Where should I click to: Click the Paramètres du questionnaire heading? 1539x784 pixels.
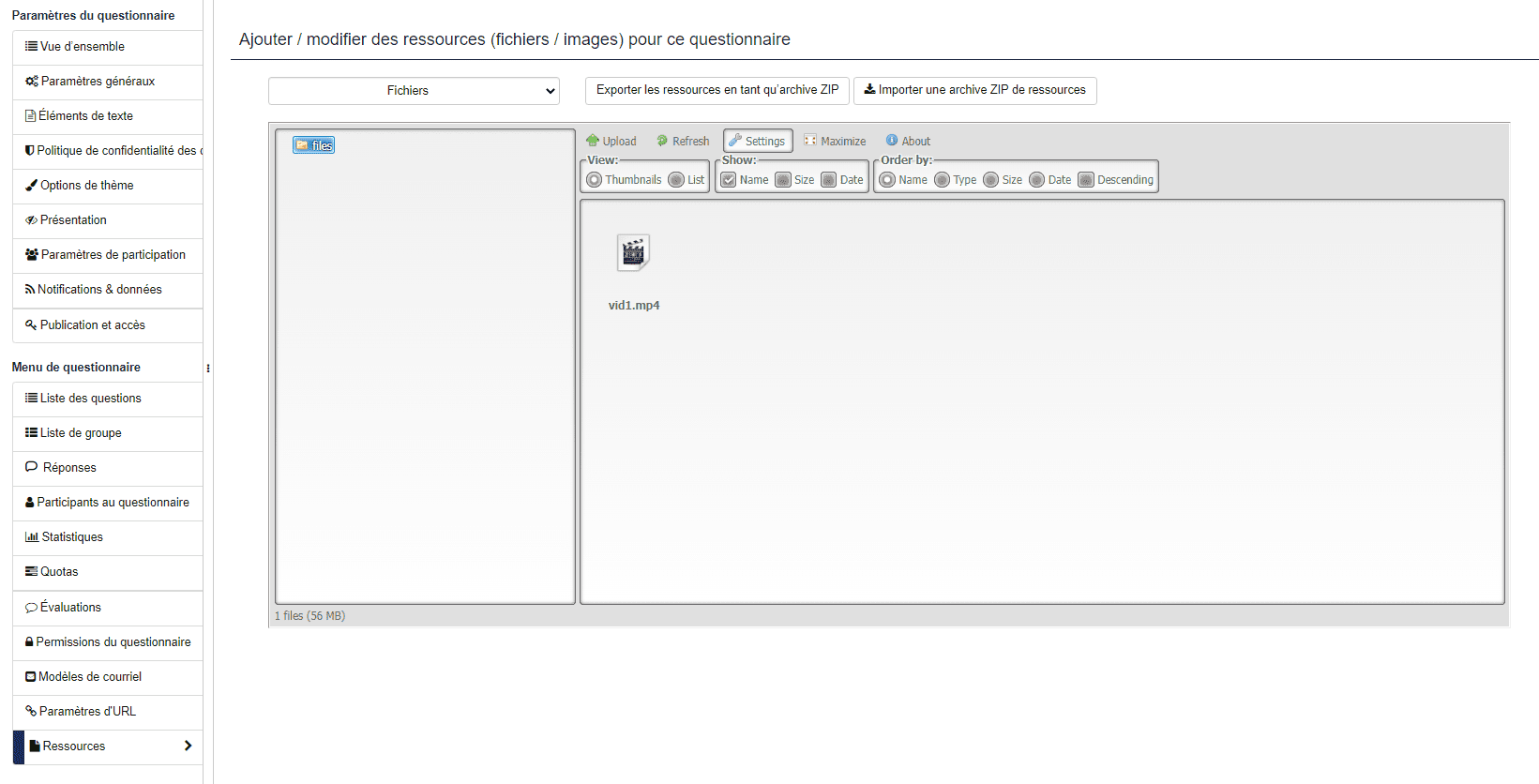coord(93,16)
